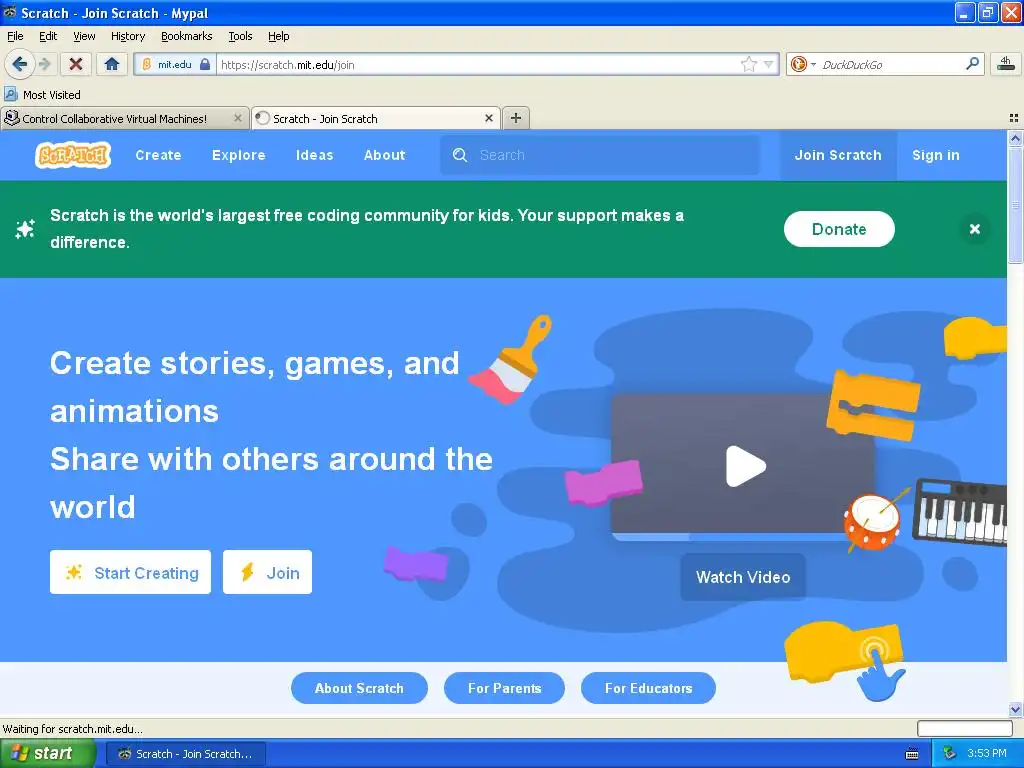Open the For Educators pill button
The width and height of the screenshot is (1024, 768).
point(648,688)
